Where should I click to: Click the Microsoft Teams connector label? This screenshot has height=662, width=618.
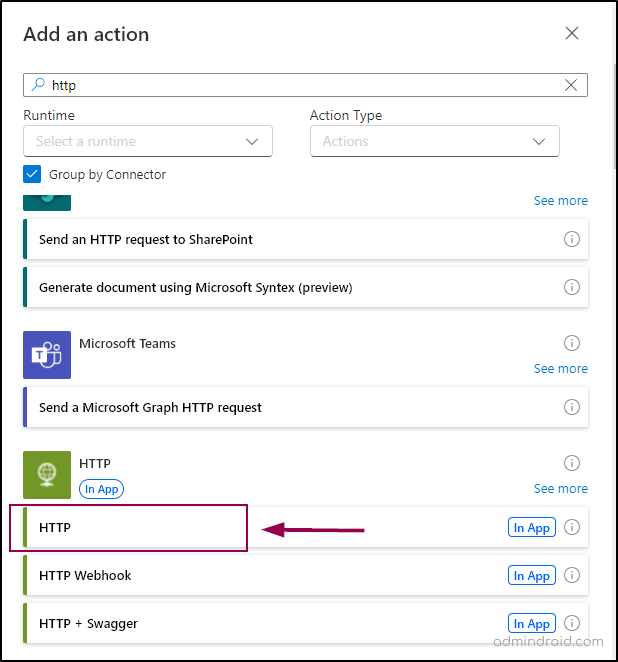[x=127, y=343]
